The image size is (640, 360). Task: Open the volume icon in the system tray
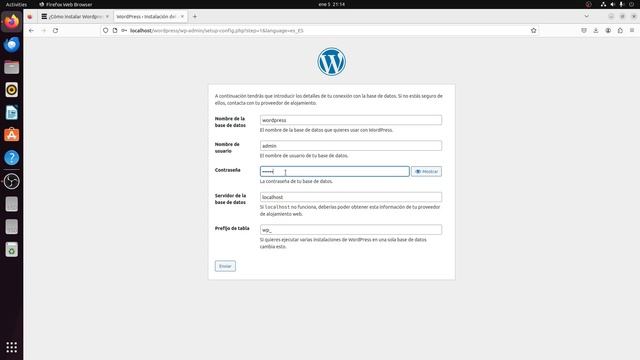point(613,4)
